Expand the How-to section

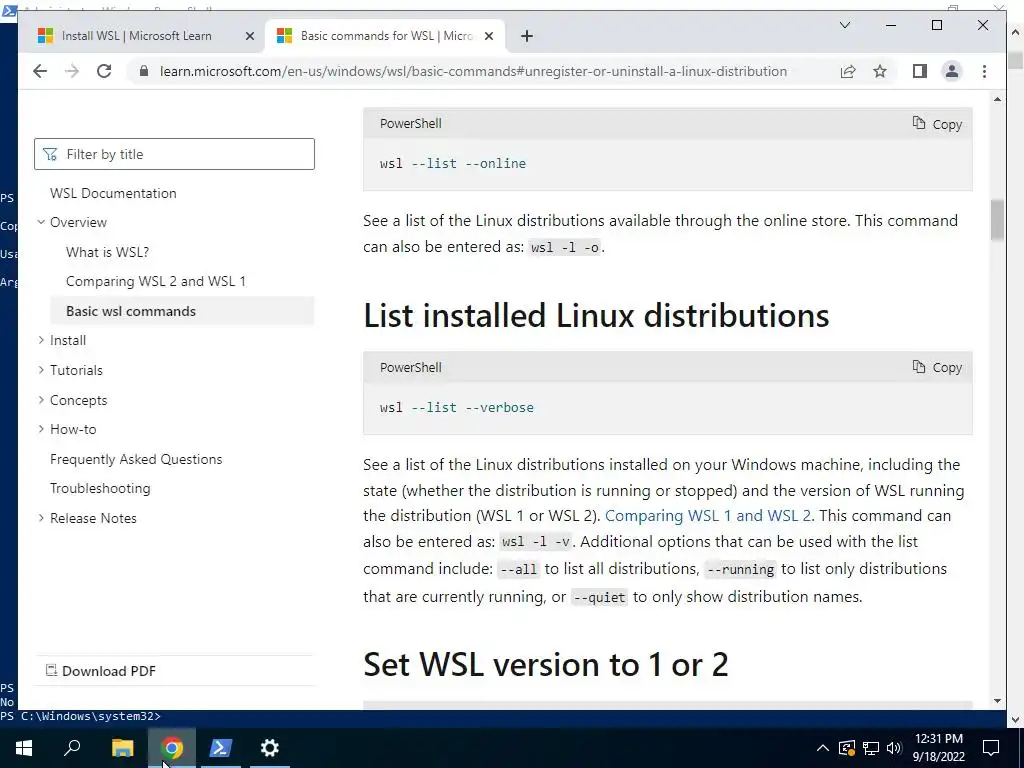click(41, 429)
